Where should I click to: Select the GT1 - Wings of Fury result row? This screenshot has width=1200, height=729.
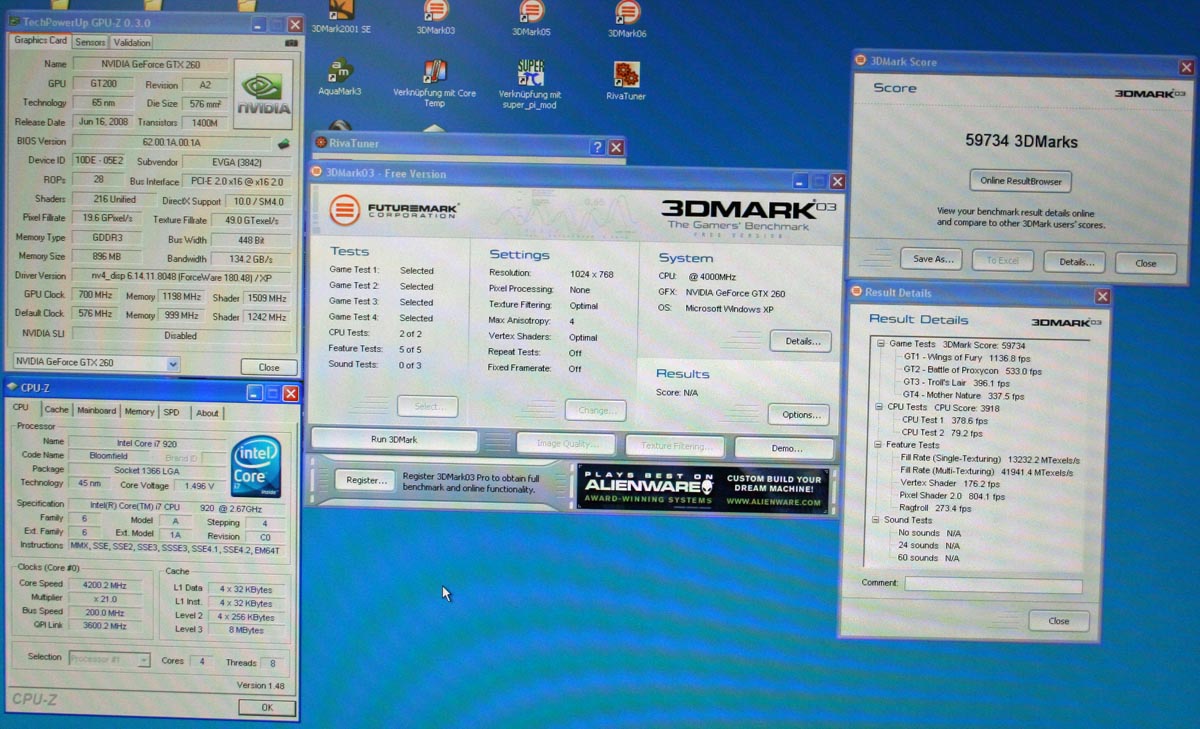967,357
